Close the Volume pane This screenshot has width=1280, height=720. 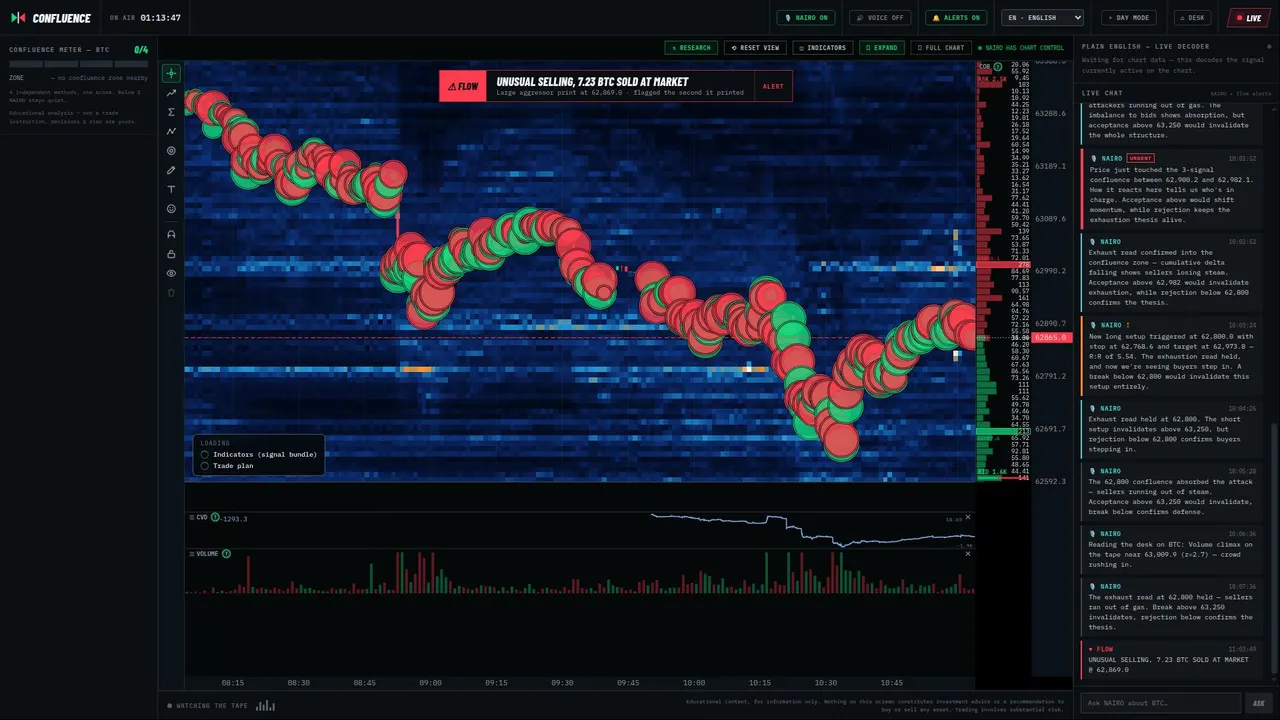point(967,553)
